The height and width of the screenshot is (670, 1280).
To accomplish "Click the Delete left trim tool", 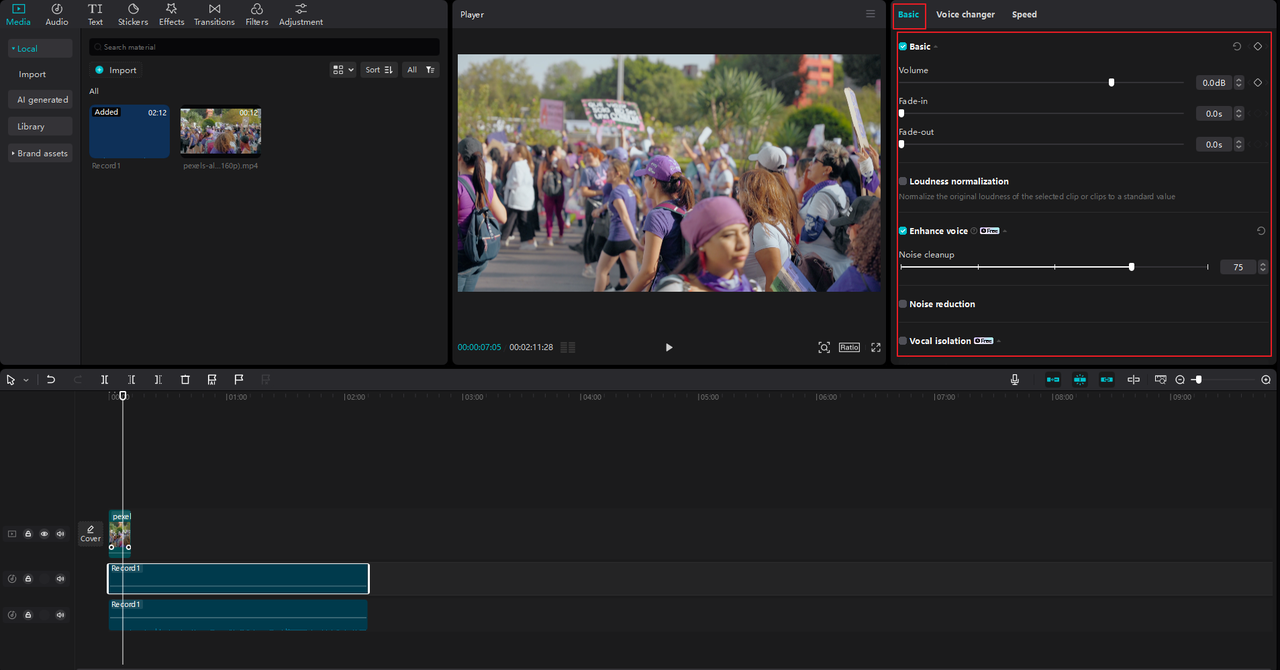I will 132,380.
